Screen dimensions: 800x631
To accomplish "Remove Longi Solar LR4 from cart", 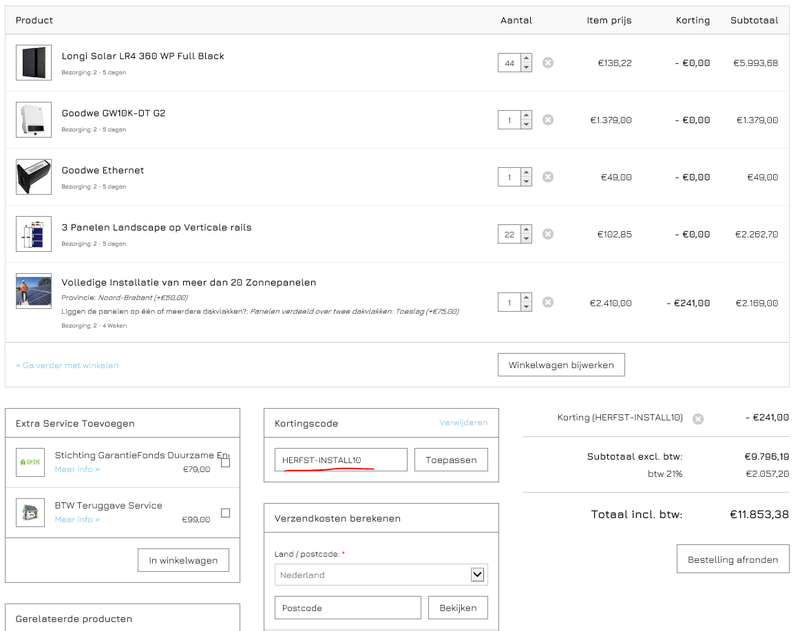I will (548, 63).
